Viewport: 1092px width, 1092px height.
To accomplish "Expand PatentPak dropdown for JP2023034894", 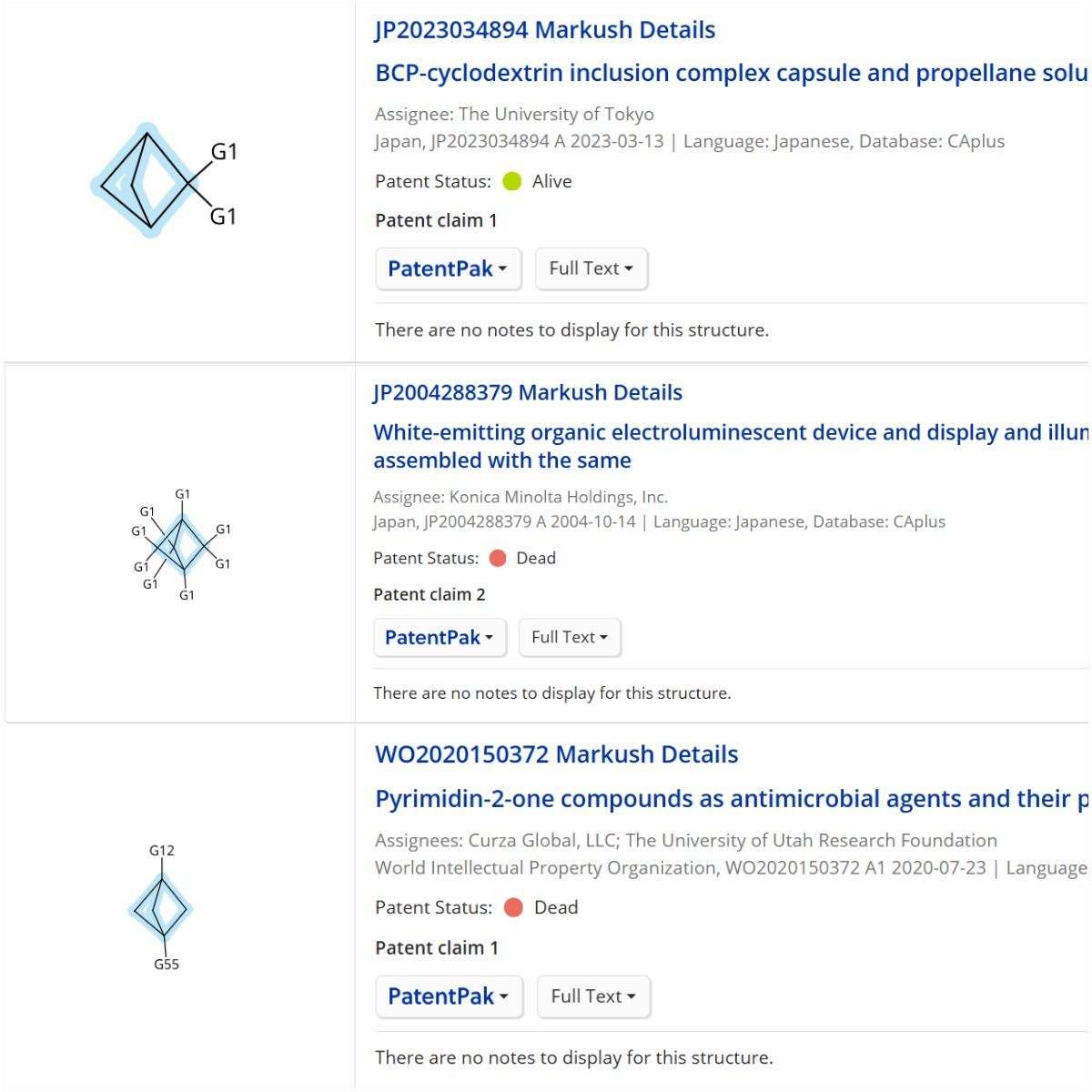I will point(448,268).
